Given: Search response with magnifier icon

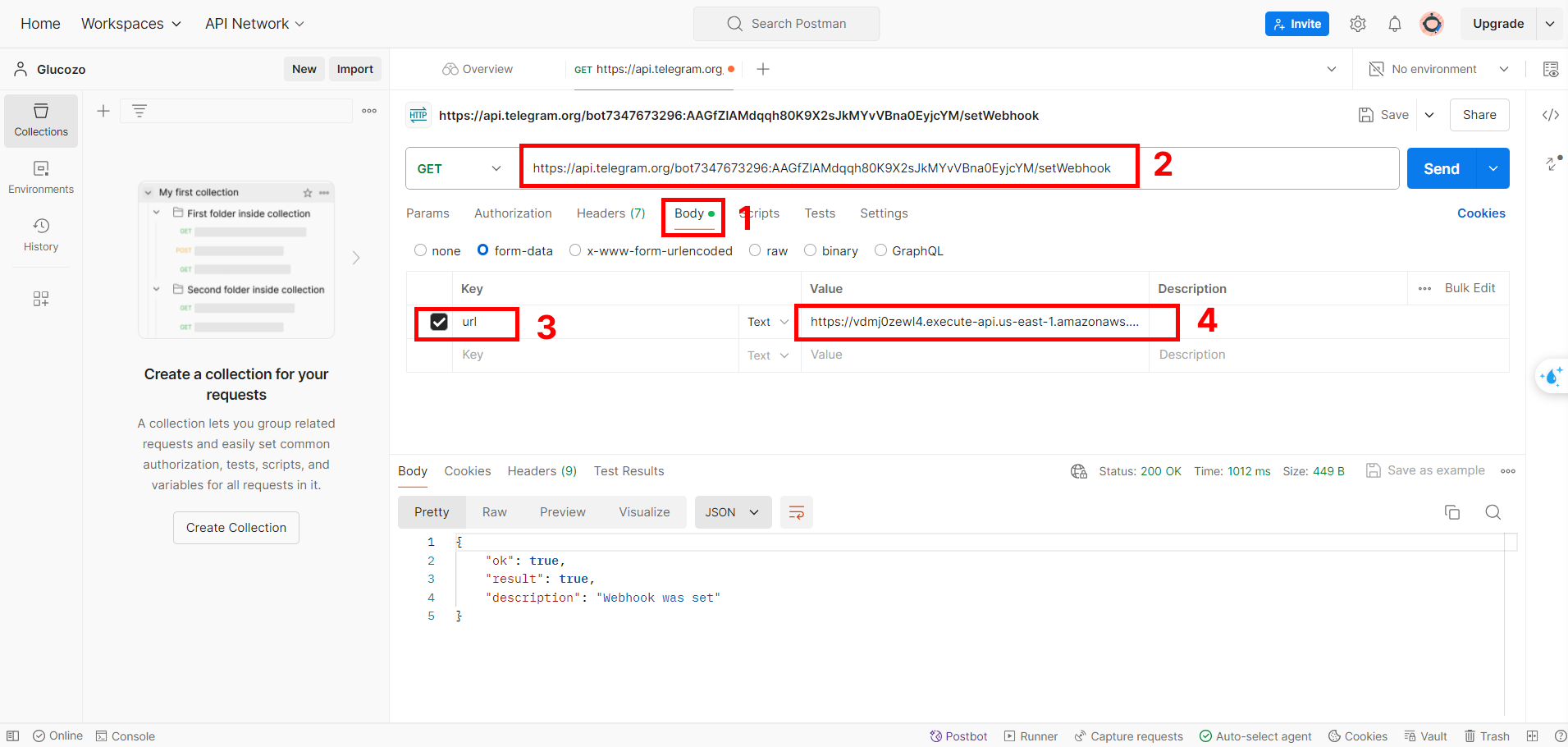Looking at the screenshot, I should [x=1493, y=512].
